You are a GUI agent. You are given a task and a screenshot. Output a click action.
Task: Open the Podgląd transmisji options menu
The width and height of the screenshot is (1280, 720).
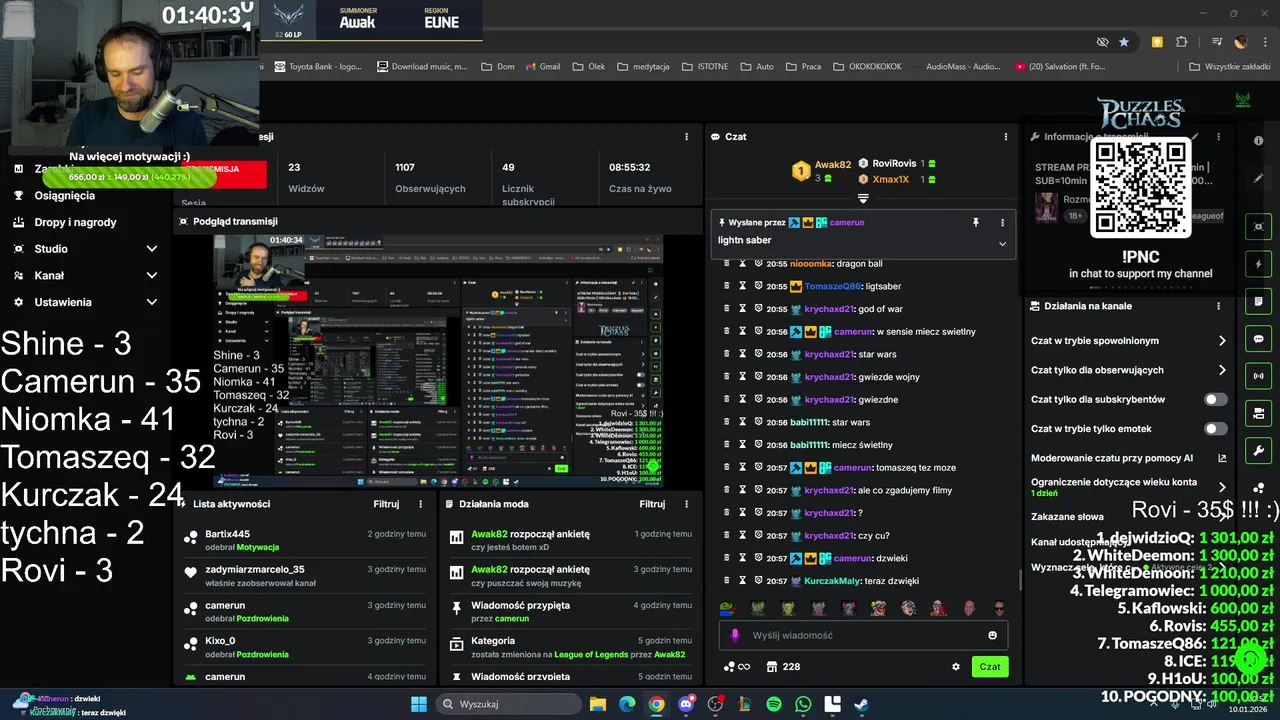click(686, 221)
